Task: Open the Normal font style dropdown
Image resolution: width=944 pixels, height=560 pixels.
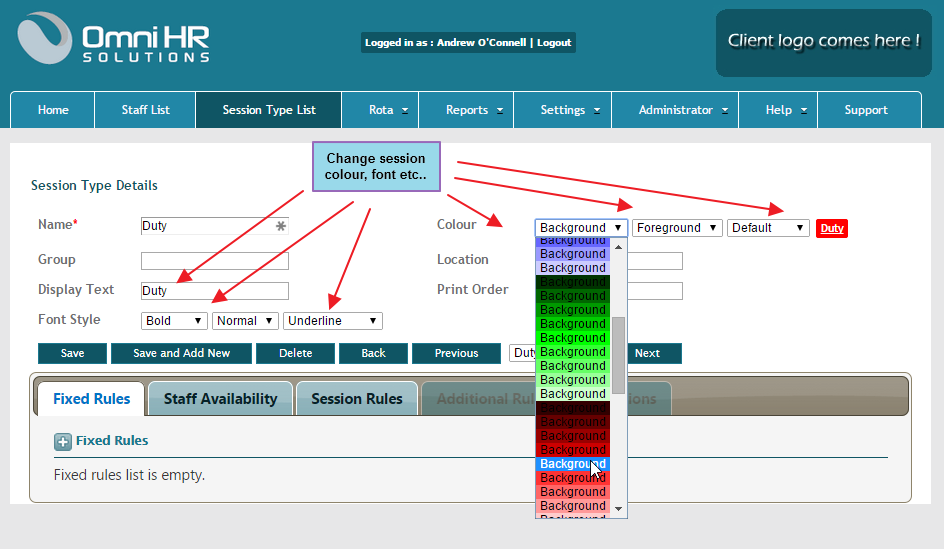Action: [244, 321]
